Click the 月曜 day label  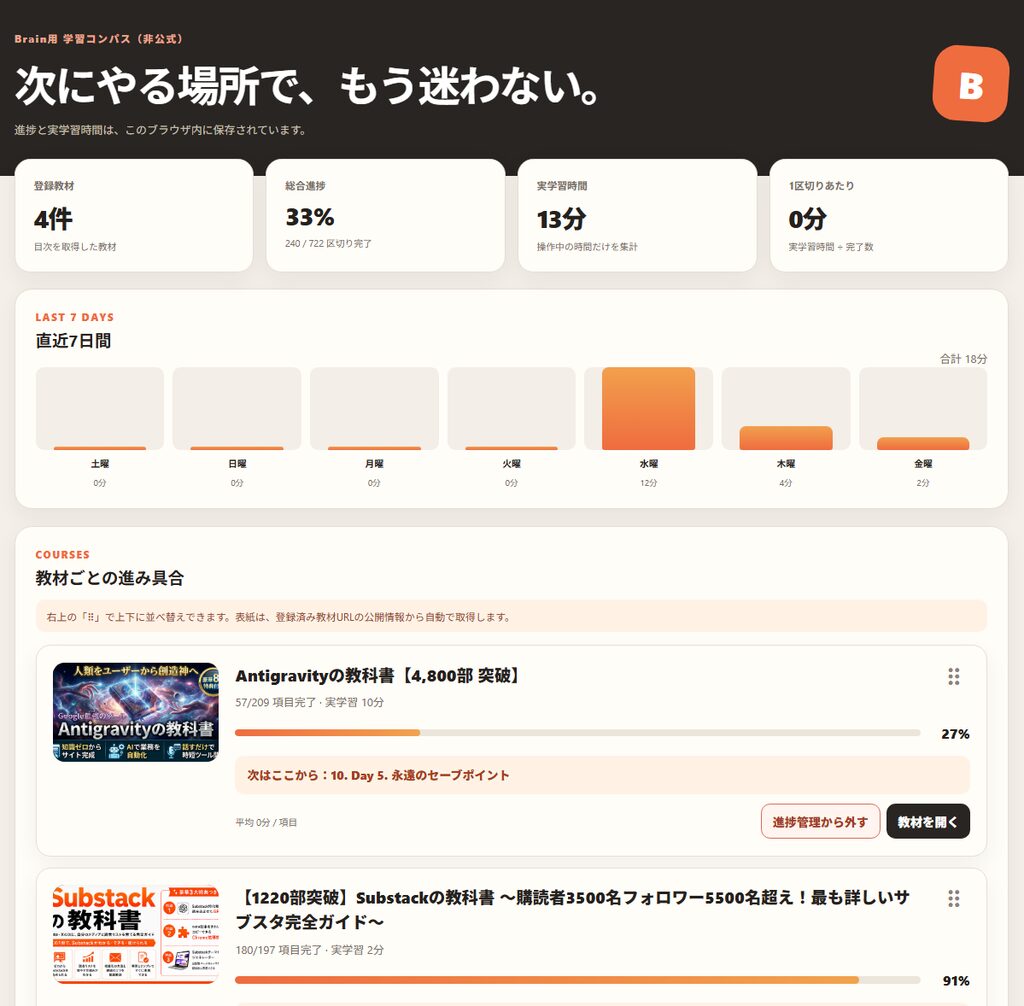374,464
